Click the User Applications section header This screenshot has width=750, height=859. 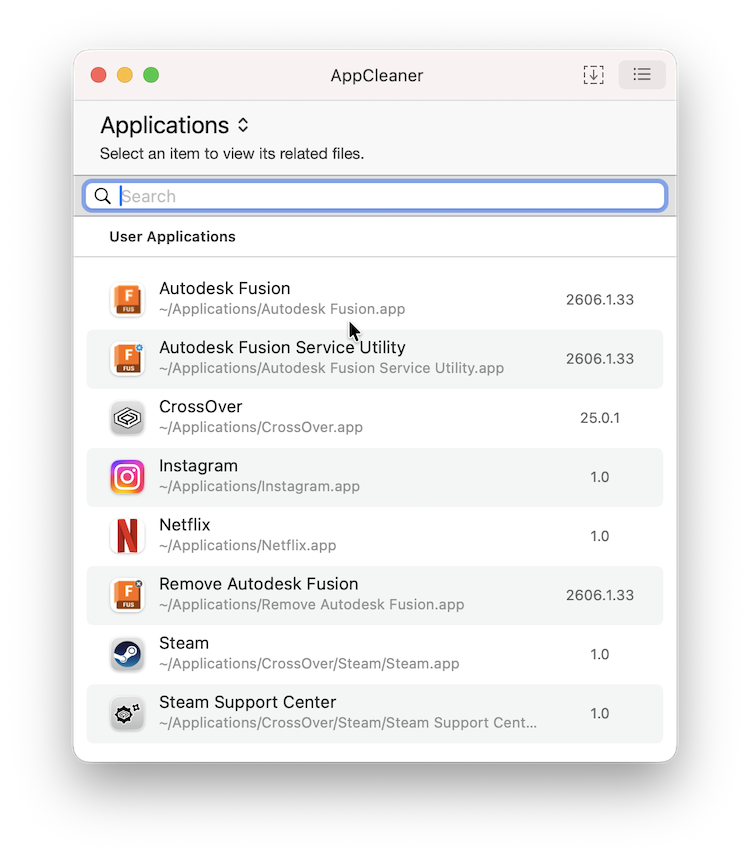coord(173,237)
